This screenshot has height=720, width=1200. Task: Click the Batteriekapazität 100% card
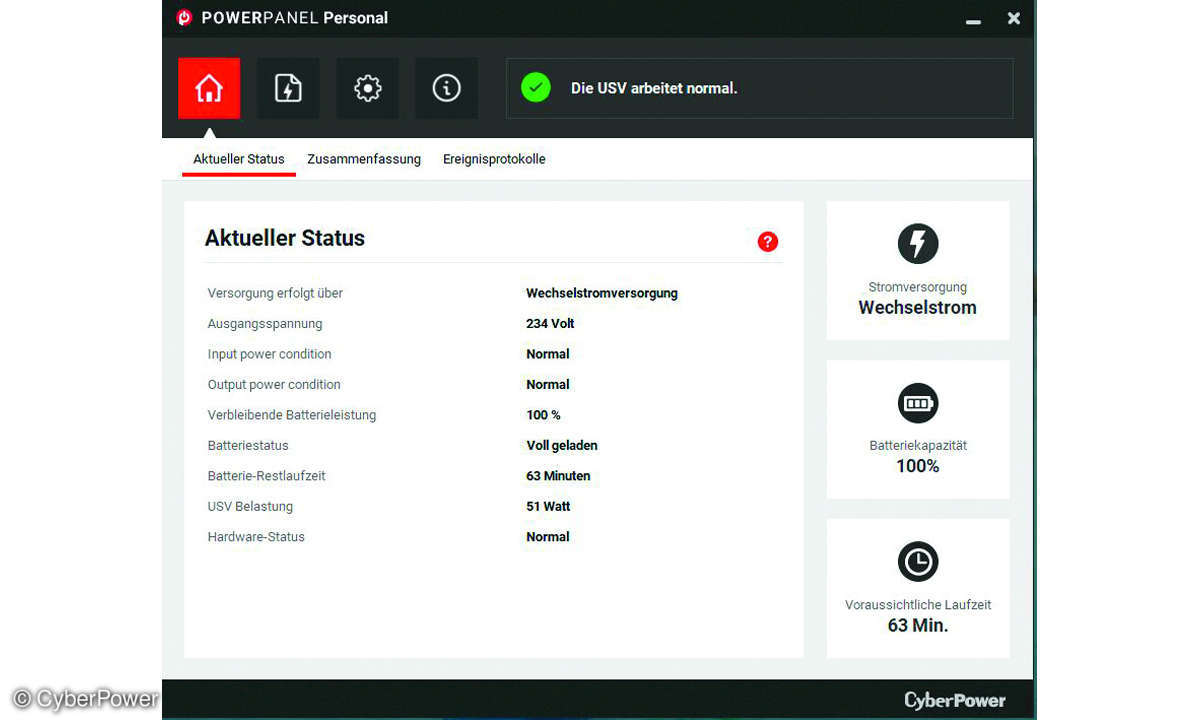coord(918,429)
